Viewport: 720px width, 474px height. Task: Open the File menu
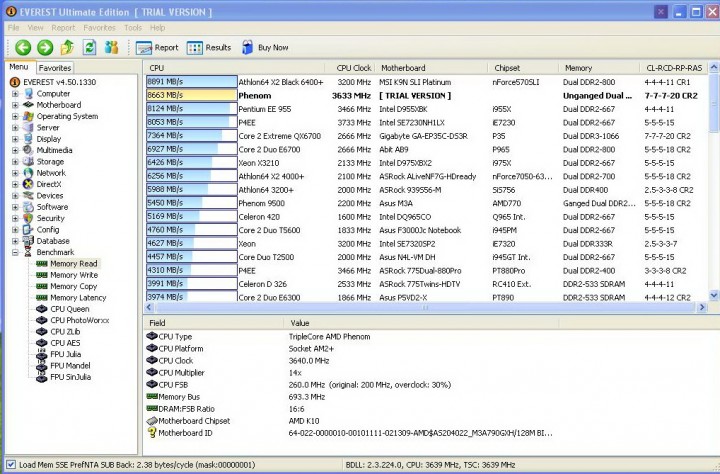tap(13, 28)
